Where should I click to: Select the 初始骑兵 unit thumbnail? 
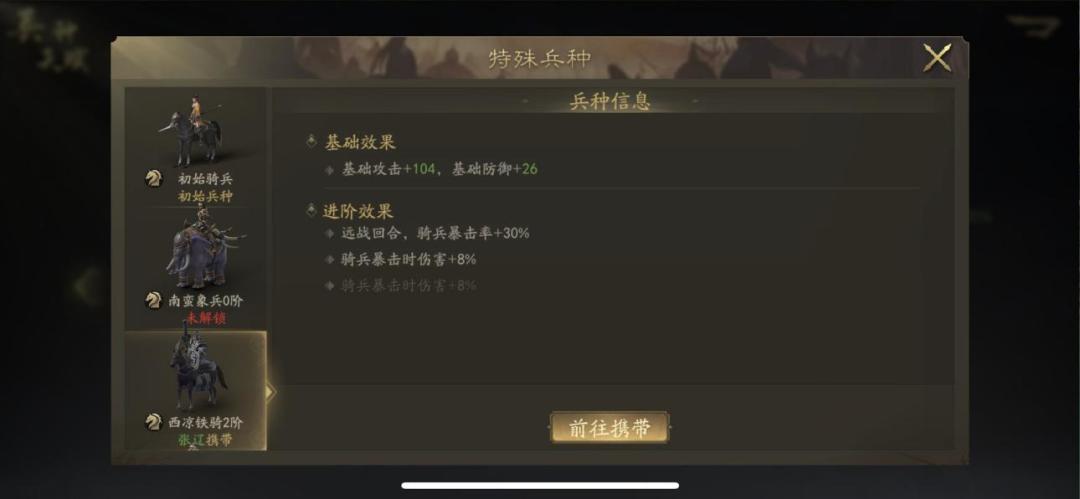click(195, 147)
